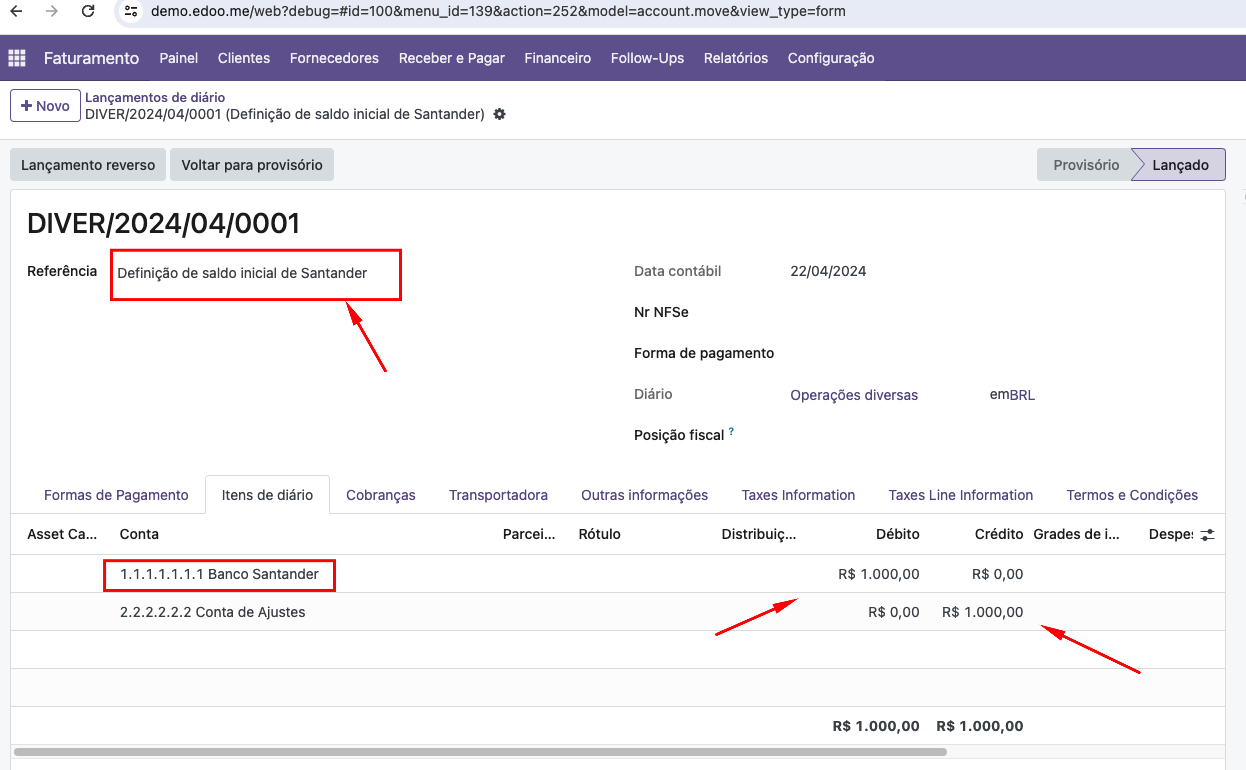Screen dimensions: 1246x770
Task: Sort by the Conta column header
Action: (x=139, y=534)
